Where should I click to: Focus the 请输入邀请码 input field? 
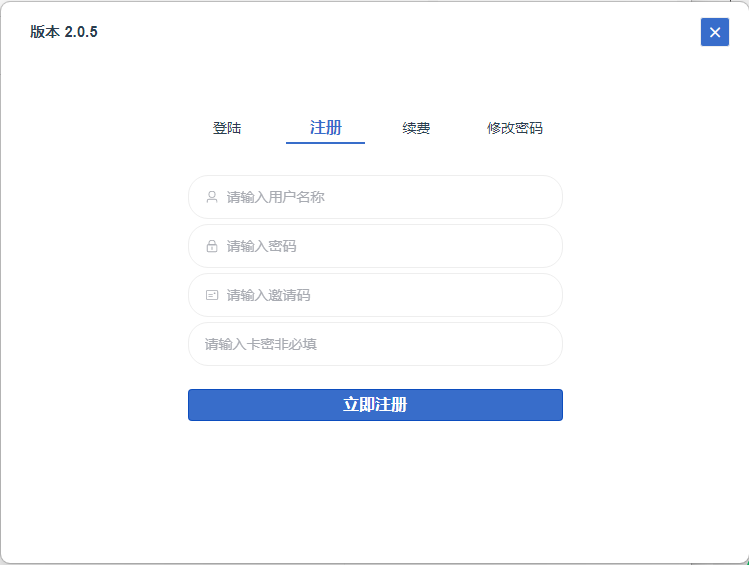coord(375,295)
